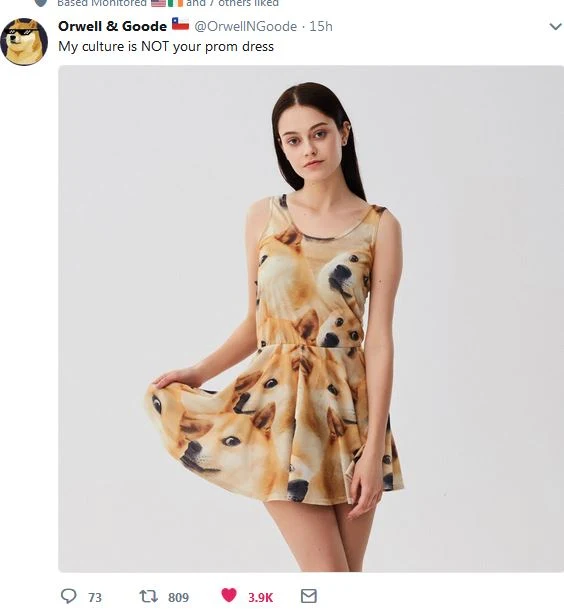The width and height of the screenshot is (564, 609).
Task: Open the @OrwellNGoode handle link
Action: 245,26
